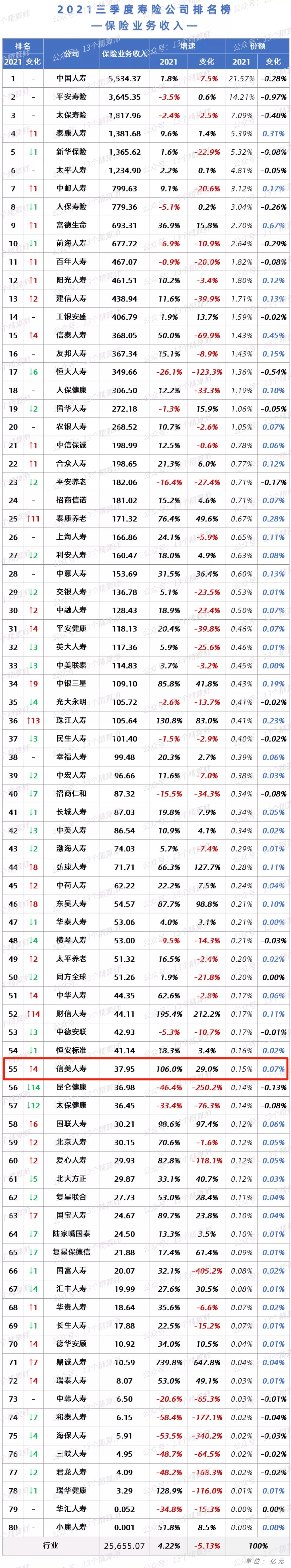Screen dimensions: 291x1568
Task: Click industry total 25,655.07
Action: [x=124, y=1546]
